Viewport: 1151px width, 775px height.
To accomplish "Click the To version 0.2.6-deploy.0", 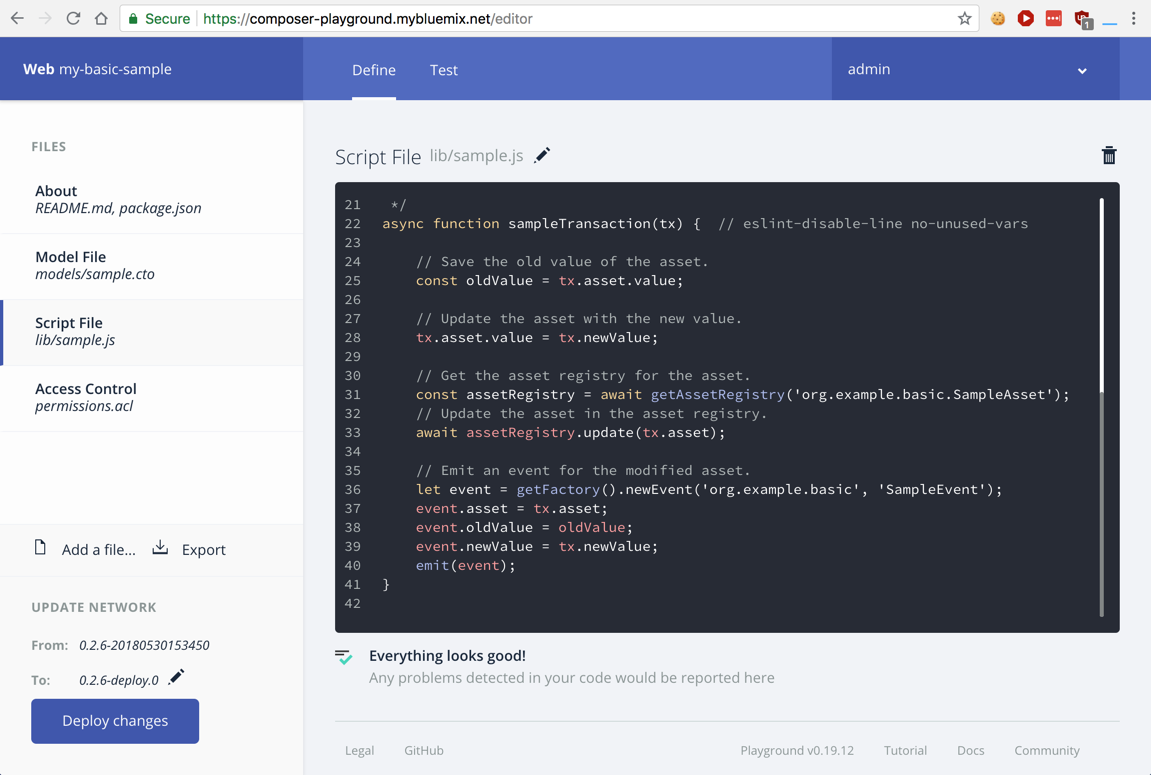I will [119, 680].
